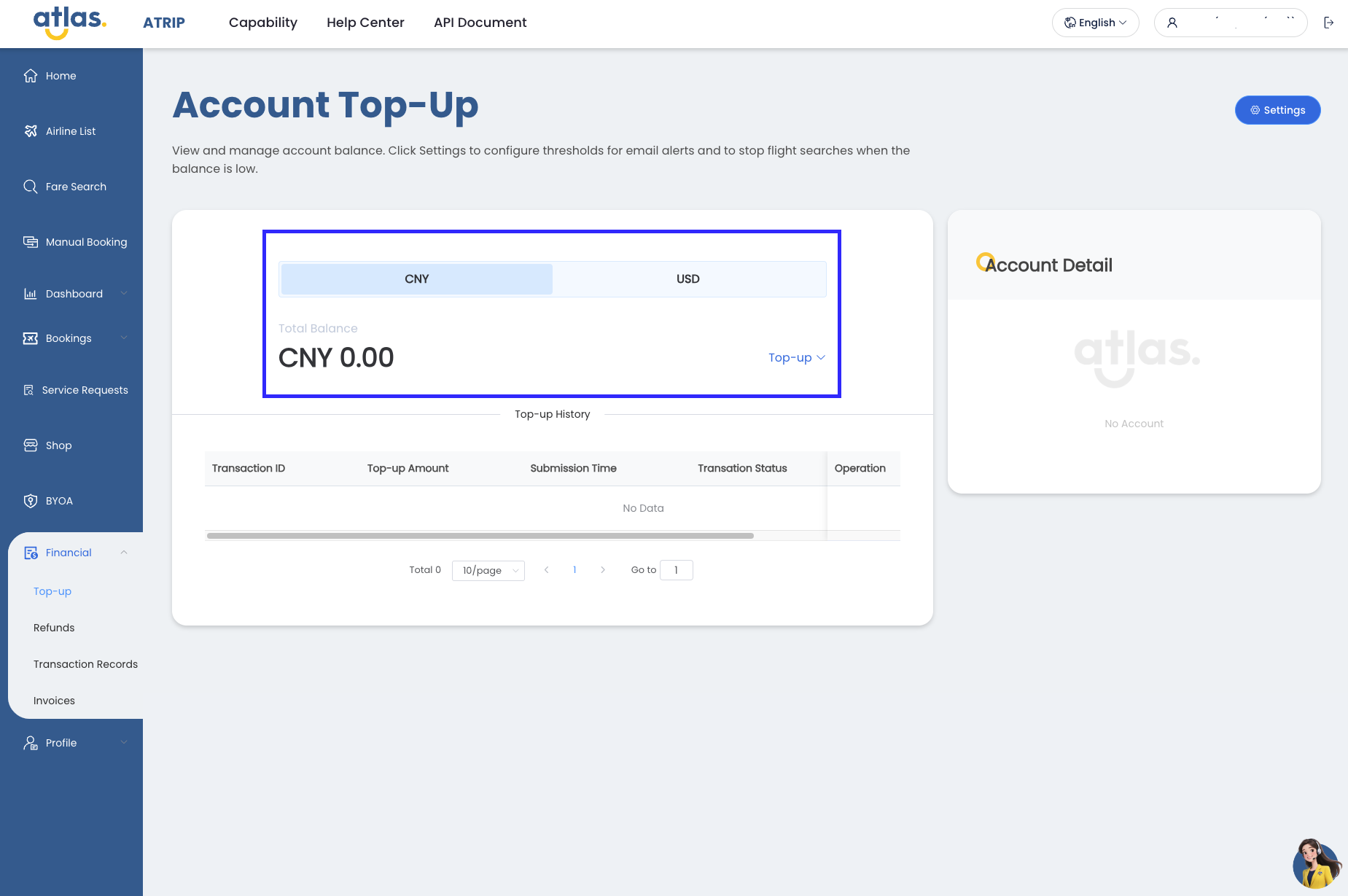
Task: Click the API Document link
Action: (480, 23)
